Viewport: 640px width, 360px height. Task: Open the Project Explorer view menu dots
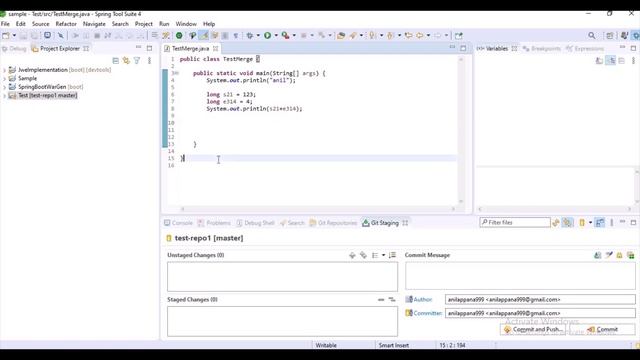click(149, 61)
